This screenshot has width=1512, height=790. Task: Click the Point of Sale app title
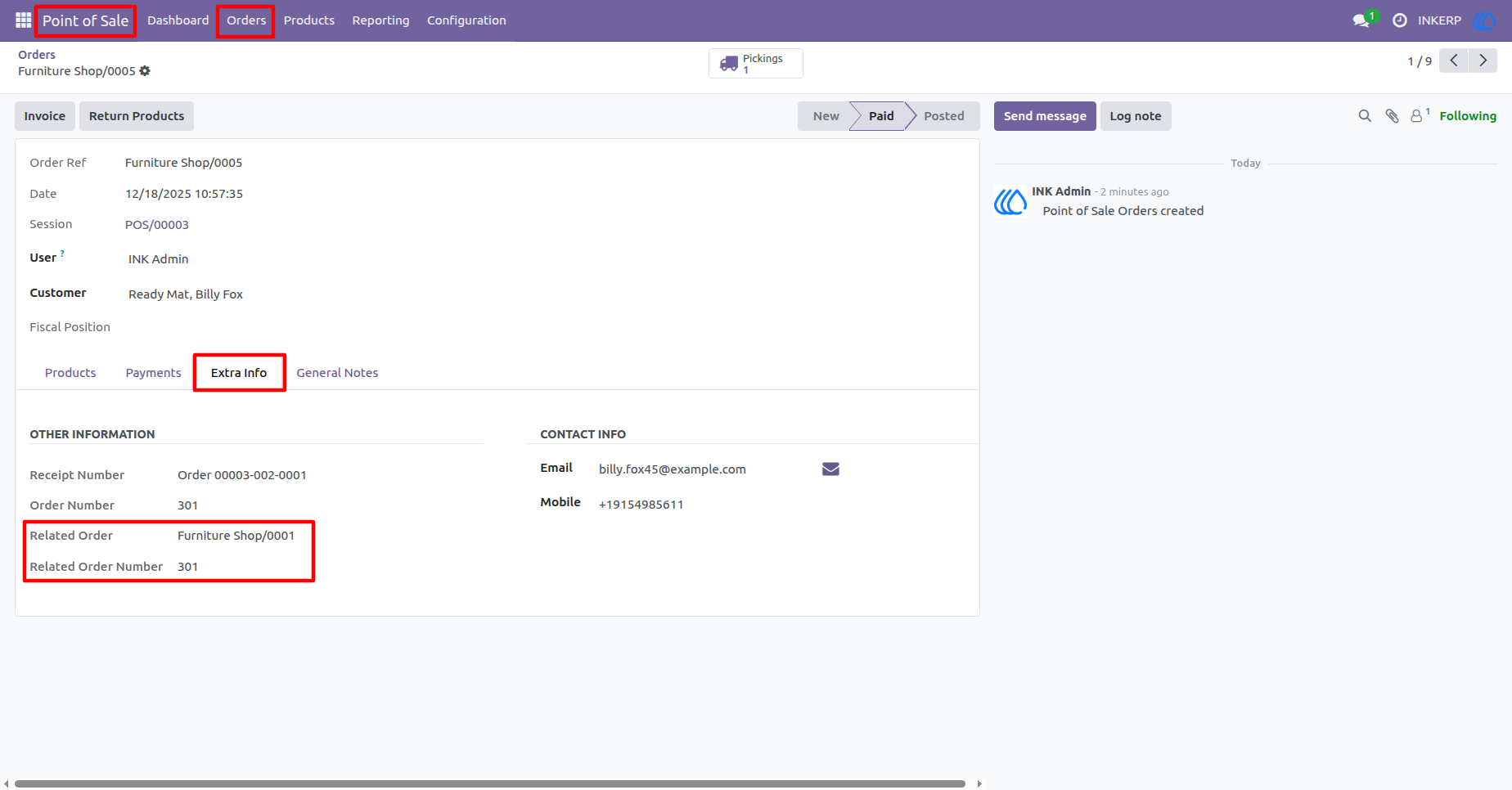tap(85, 20)
